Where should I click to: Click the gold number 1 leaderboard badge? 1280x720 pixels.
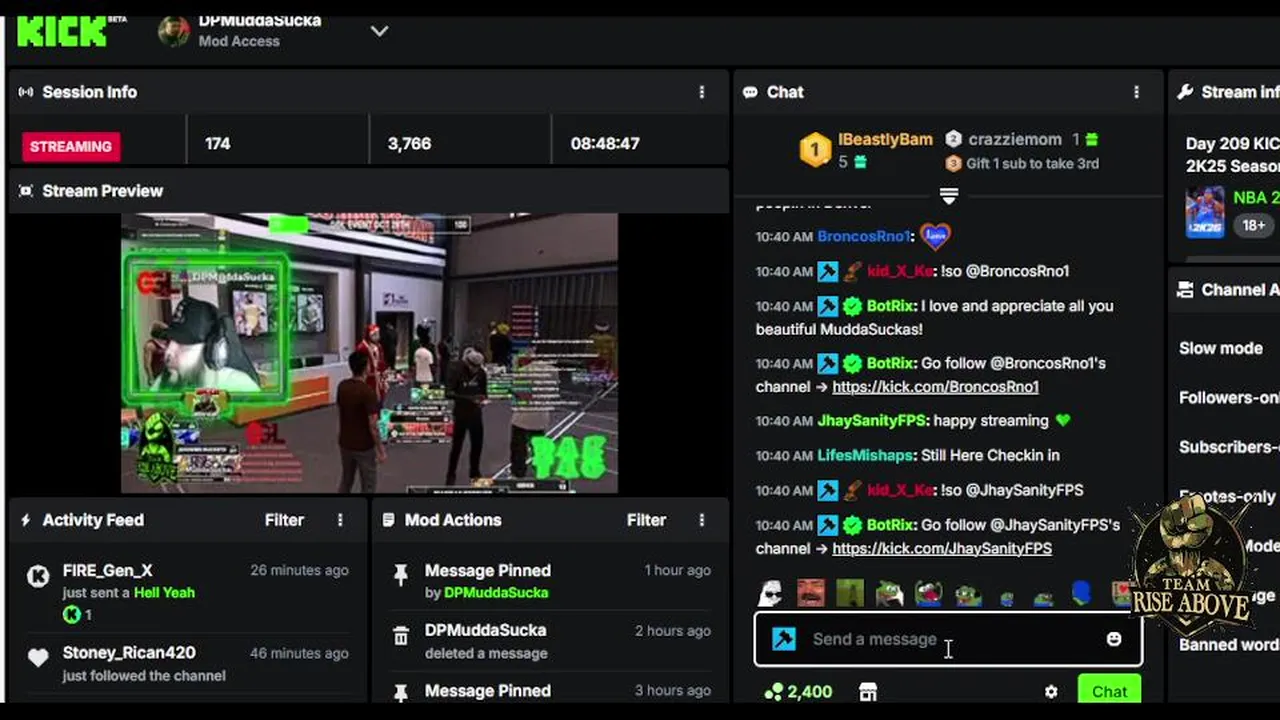pos(815,151)
